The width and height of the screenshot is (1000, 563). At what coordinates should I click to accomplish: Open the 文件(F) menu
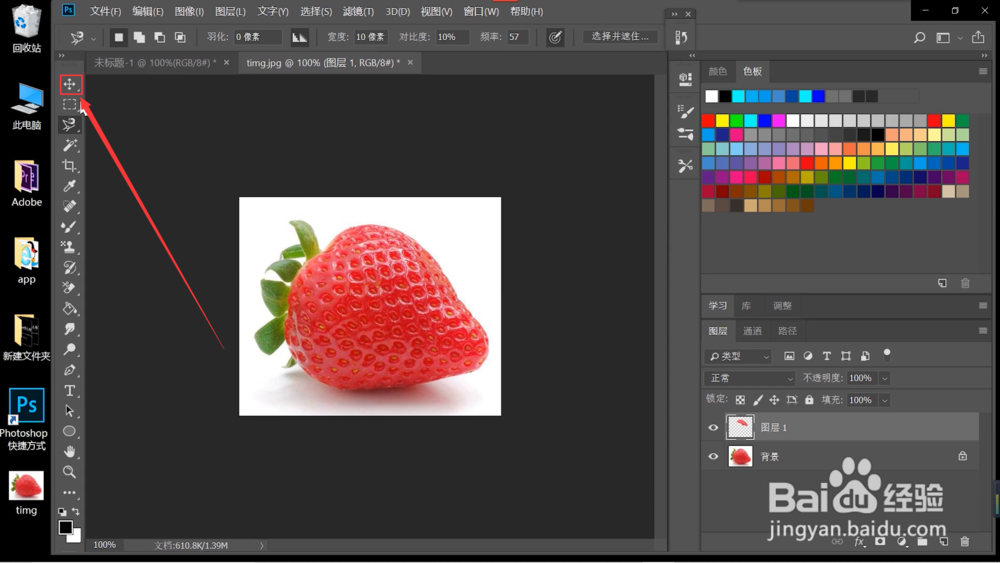click(105, 11)
